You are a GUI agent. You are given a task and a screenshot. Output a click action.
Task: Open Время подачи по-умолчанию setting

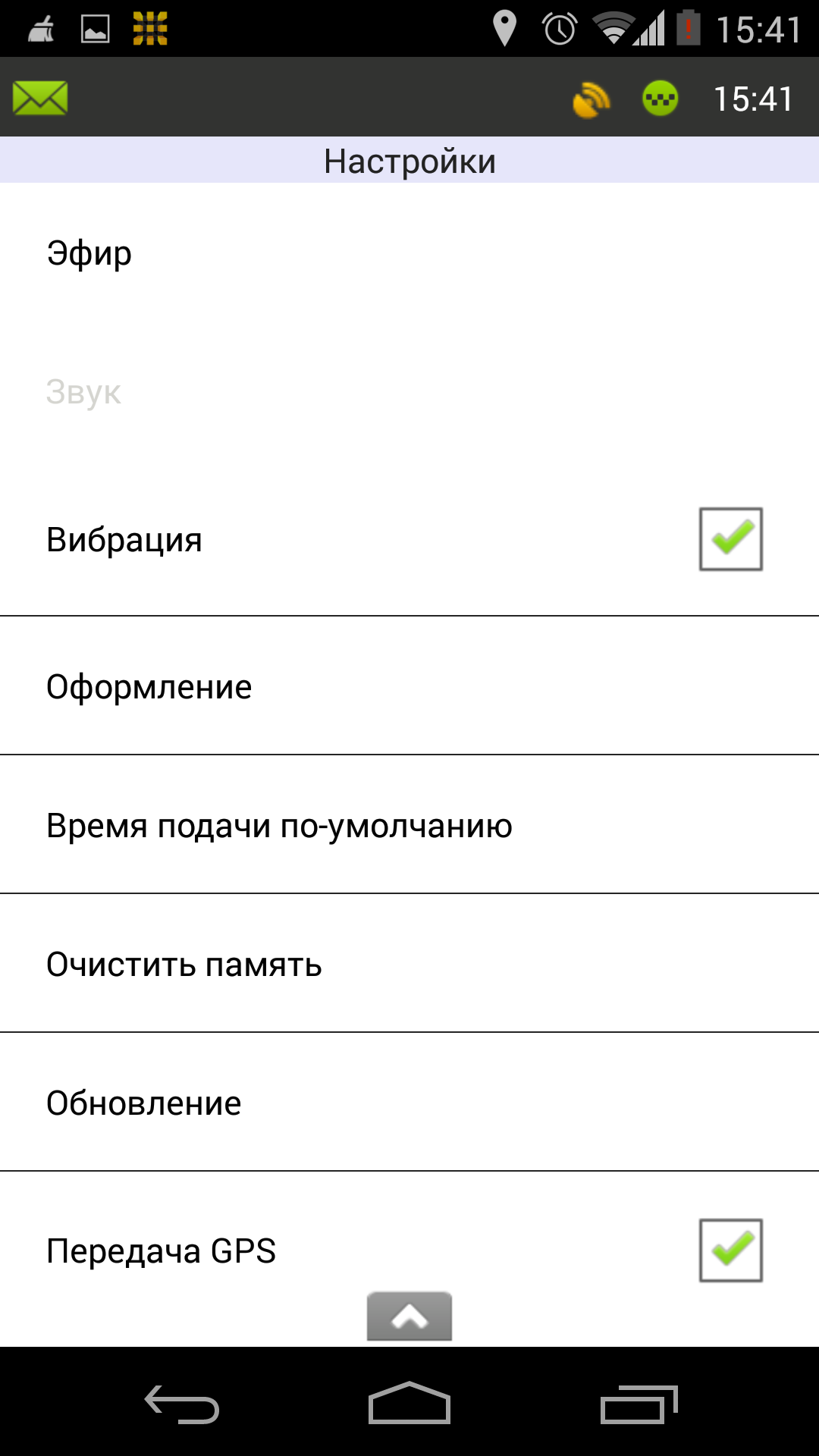pos(279,826)
